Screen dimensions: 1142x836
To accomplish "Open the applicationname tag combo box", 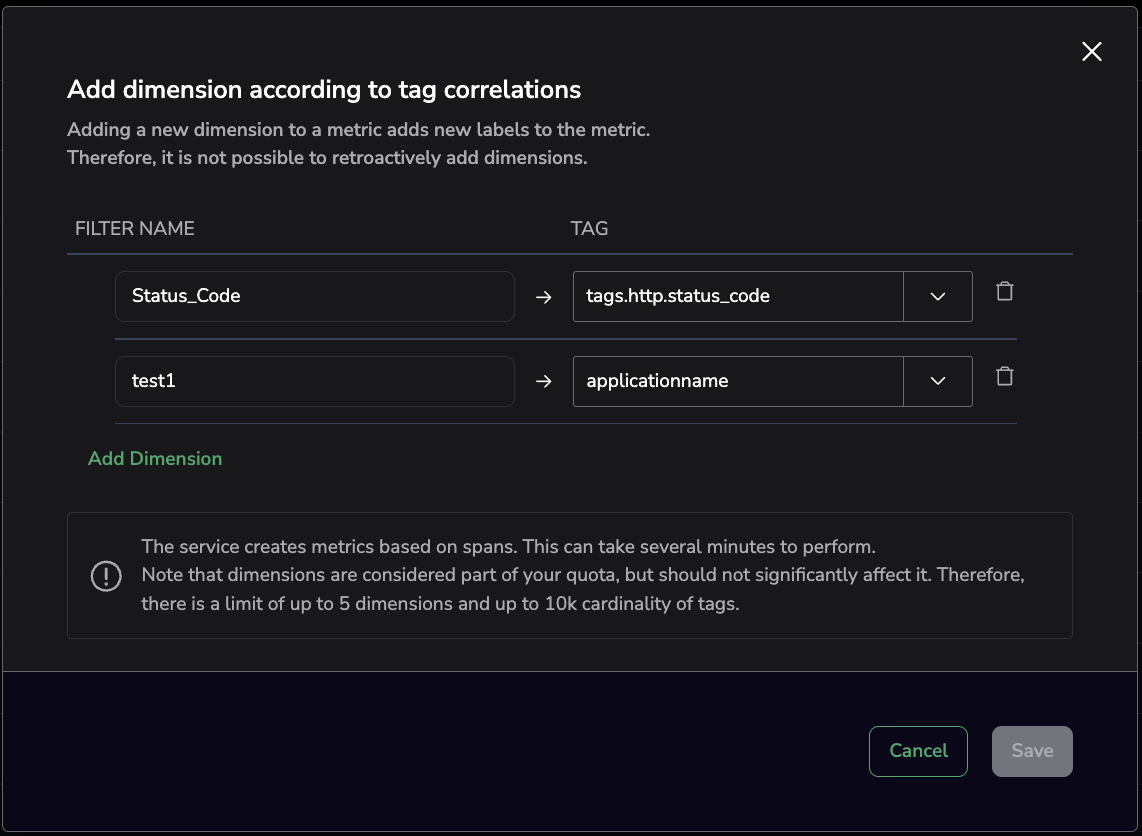I will tap(738, 382).
